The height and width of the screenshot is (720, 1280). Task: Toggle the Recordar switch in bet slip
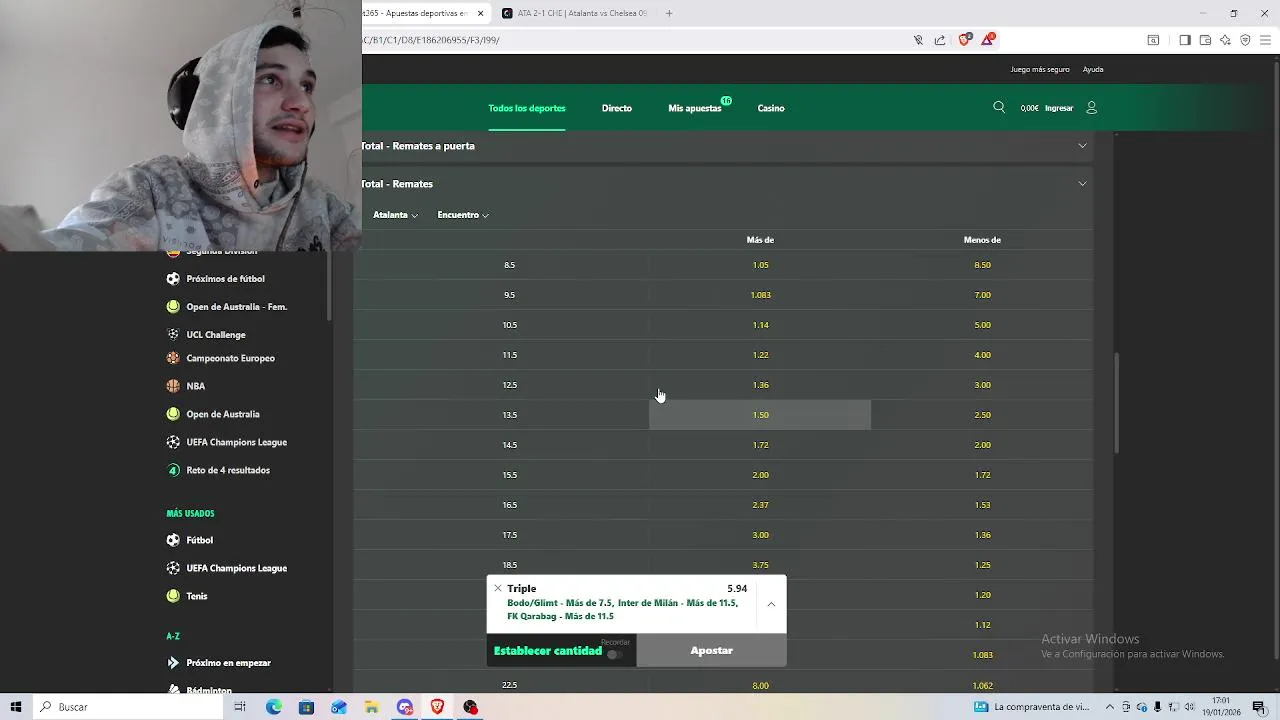click(614, 654)
